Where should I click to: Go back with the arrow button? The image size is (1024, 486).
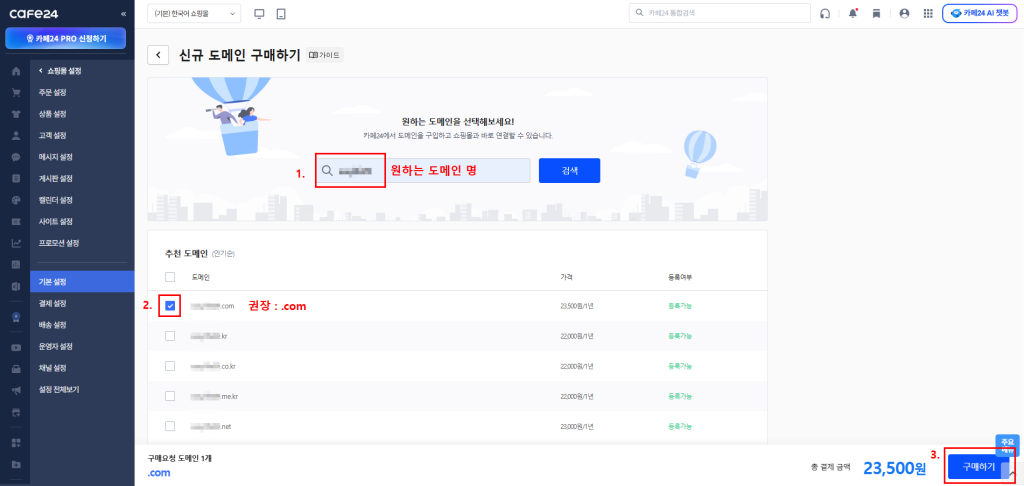pyautogui.click(x=158, y=55)
